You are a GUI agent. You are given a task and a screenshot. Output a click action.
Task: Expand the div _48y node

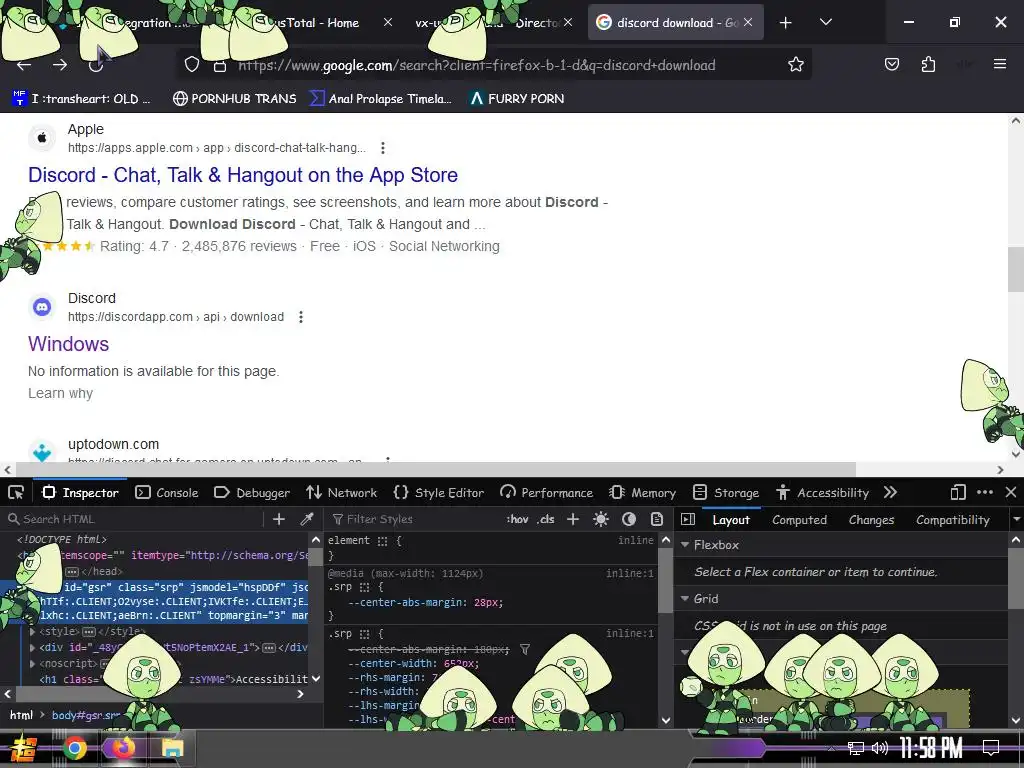(x=33, y=647)
